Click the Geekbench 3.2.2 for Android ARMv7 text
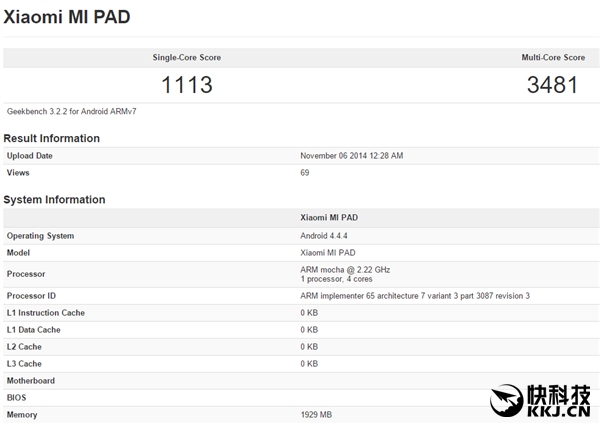Image resolution: width=600 pixels, height=427 pixels. pos(72,111)
